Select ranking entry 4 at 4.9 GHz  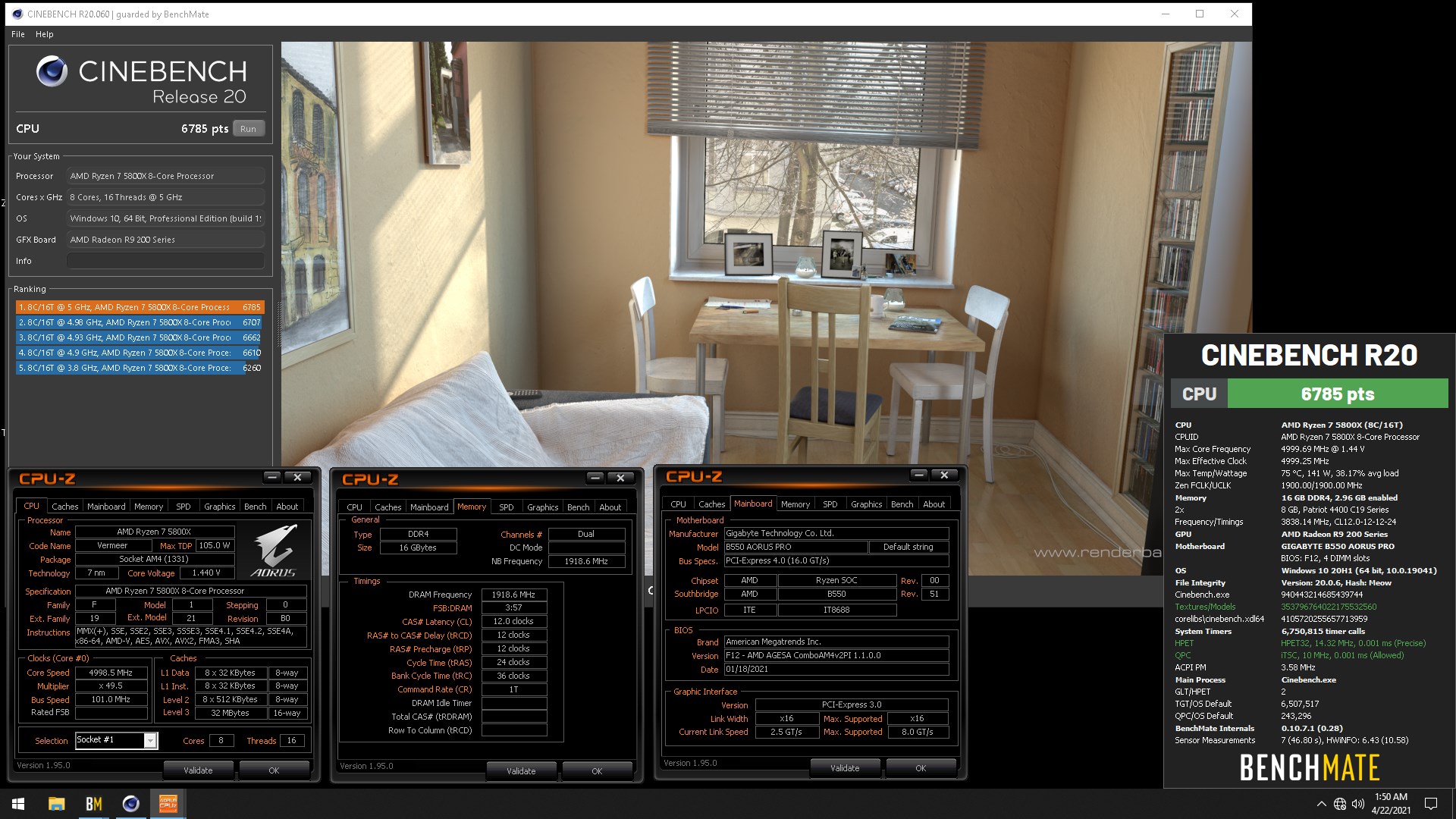pyautogui.click(x=140, y=353)
